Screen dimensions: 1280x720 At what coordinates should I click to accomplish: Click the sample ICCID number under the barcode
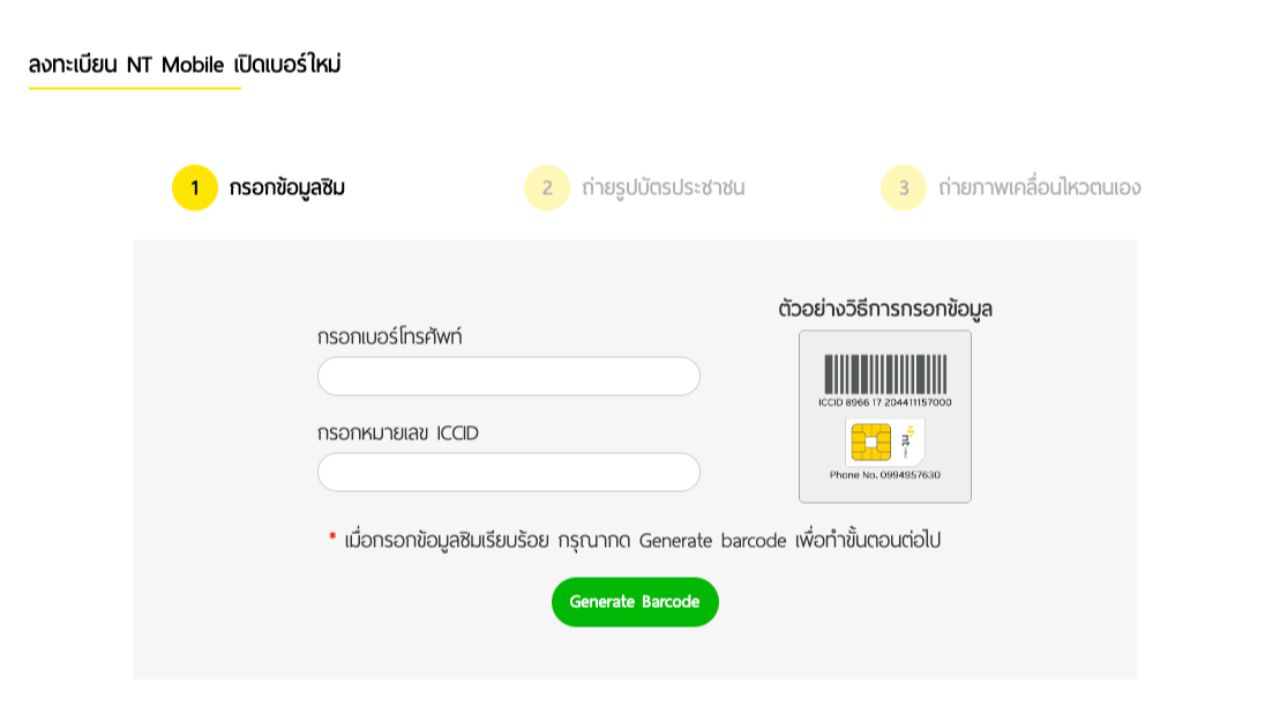coord(885,403)
